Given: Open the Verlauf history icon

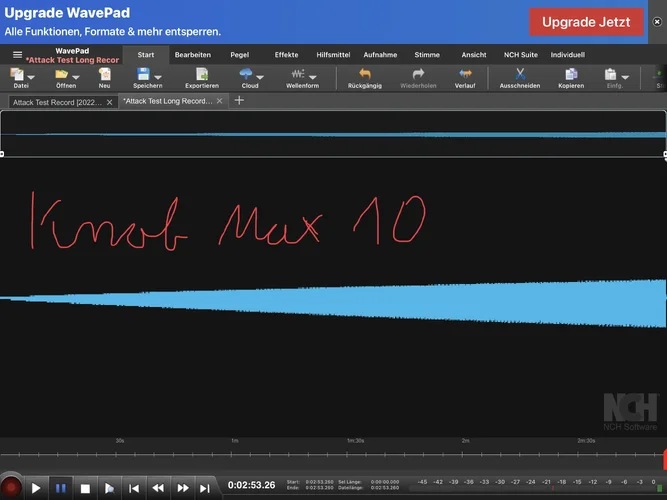Looking at the screenshot, I should [x=465, y=75].
